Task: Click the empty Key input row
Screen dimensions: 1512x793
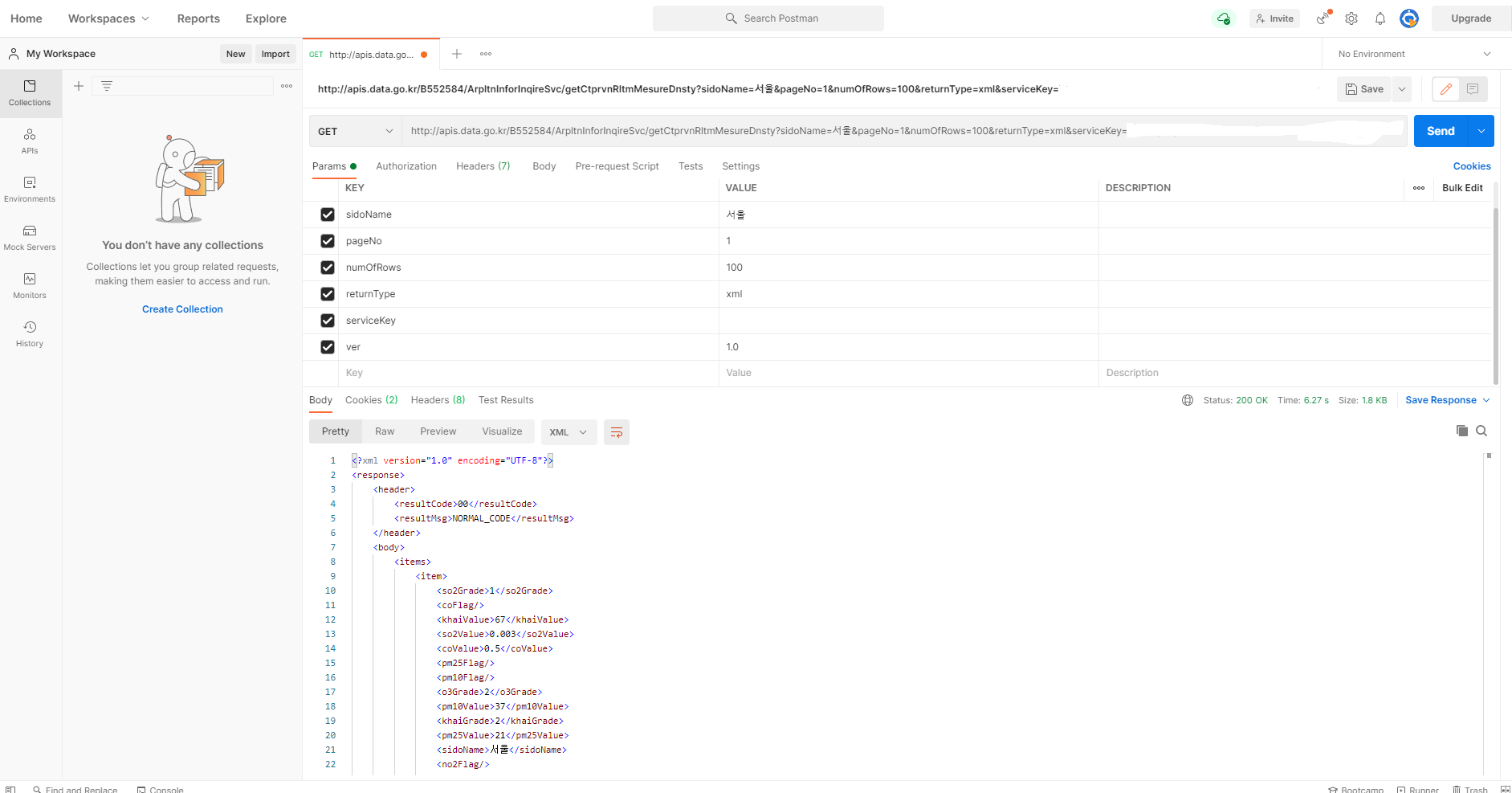Action: click(528, 373)
